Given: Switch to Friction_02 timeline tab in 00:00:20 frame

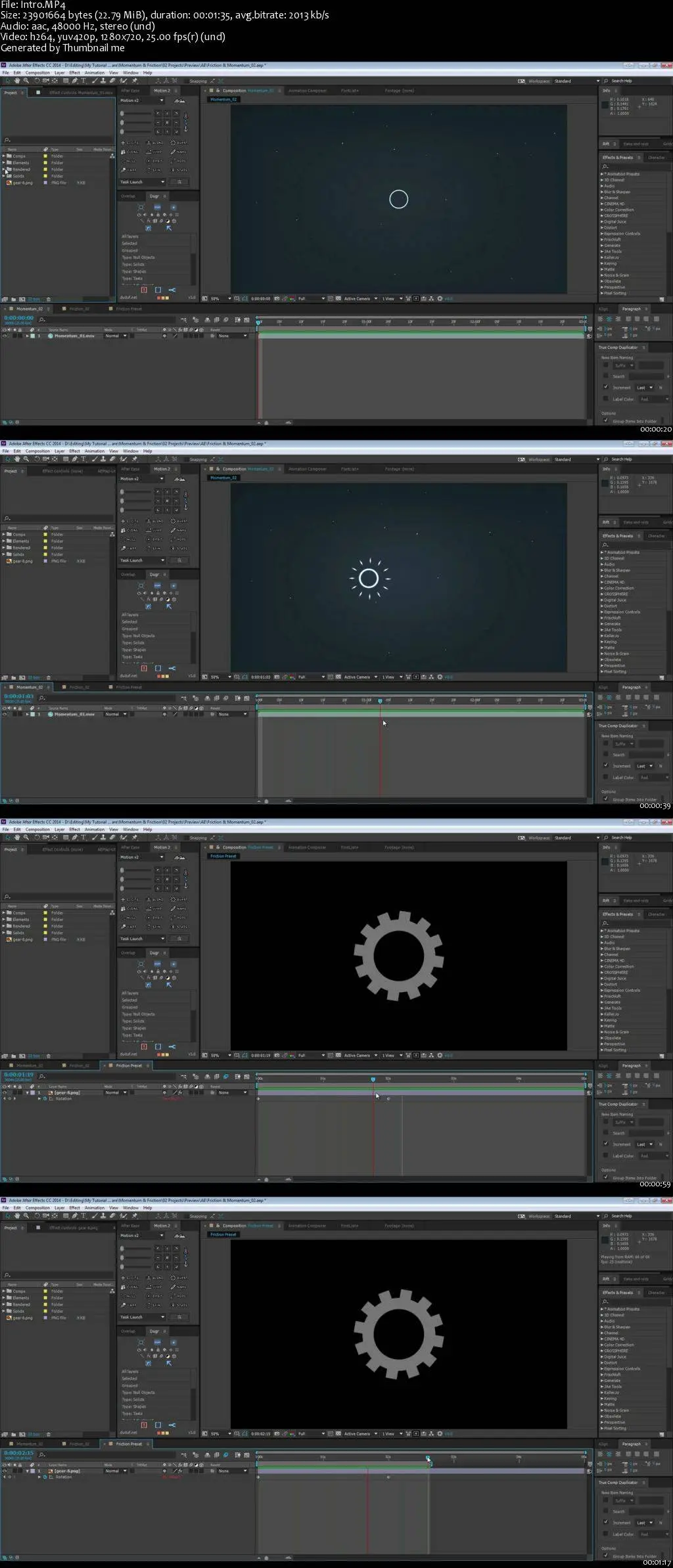Looking at the screenshot, I should click(79, 309).
